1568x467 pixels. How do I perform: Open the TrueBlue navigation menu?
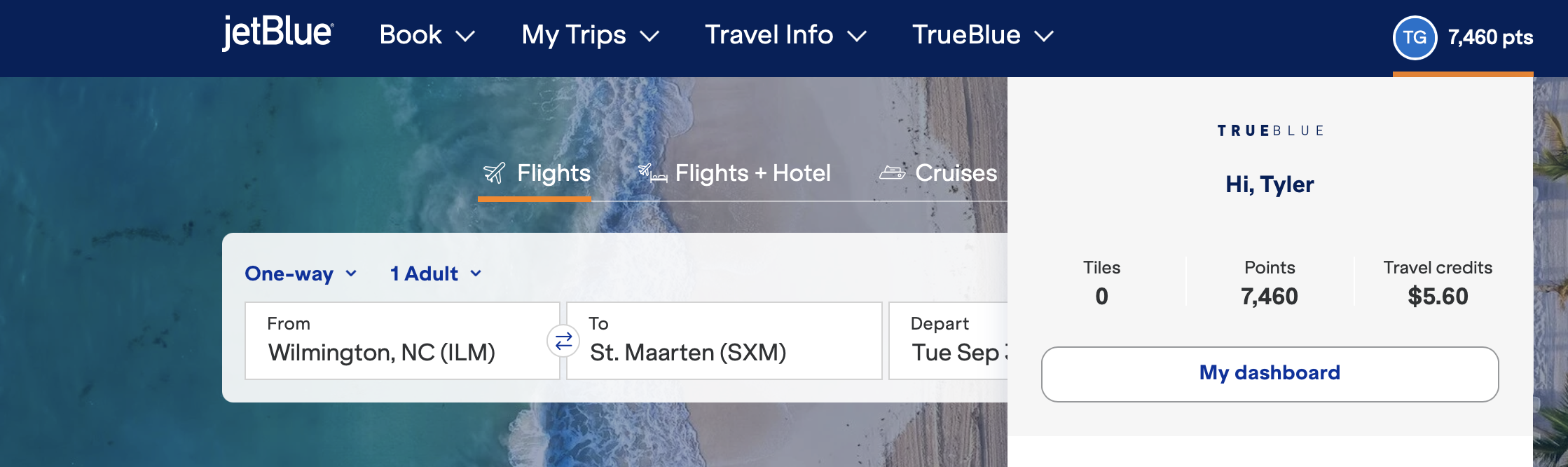[982, 35]
